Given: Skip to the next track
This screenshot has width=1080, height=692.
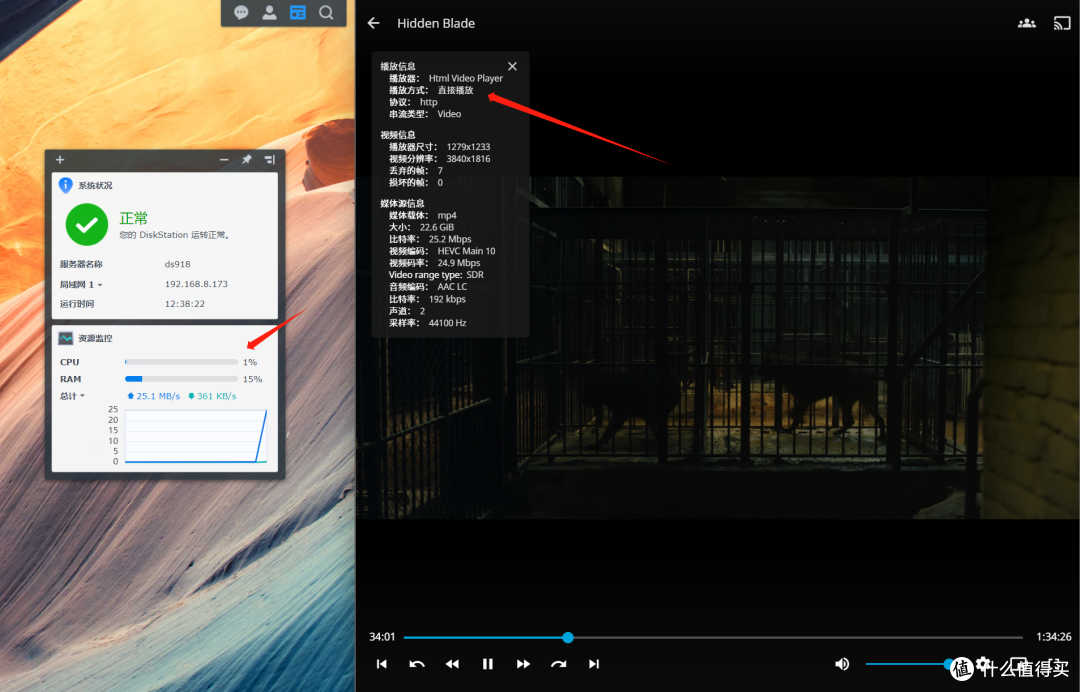Looking at the screenshot, I should pos(594,664).
